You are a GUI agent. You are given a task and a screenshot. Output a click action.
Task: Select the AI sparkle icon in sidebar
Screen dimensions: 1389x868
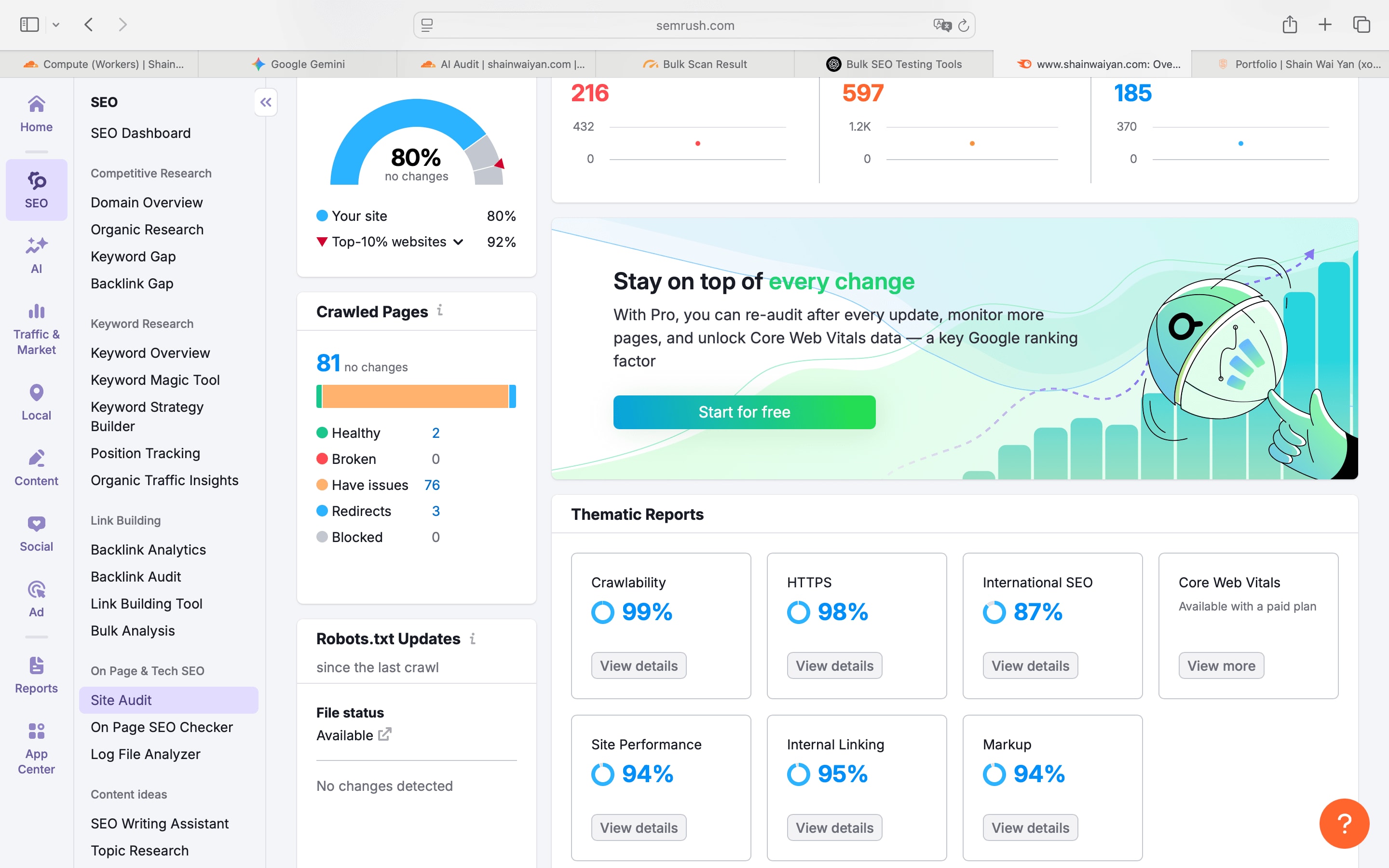36,246
